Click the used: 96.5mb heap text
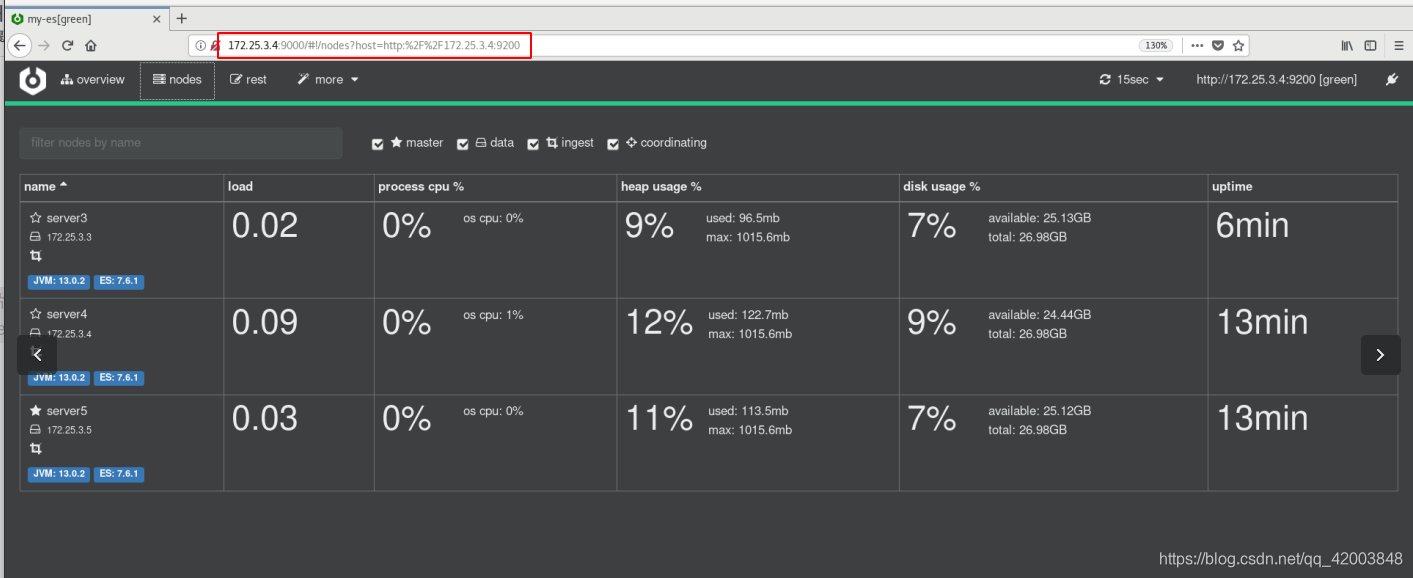The width and height of the screenshot is (1413, 578). tap(744, 218)
